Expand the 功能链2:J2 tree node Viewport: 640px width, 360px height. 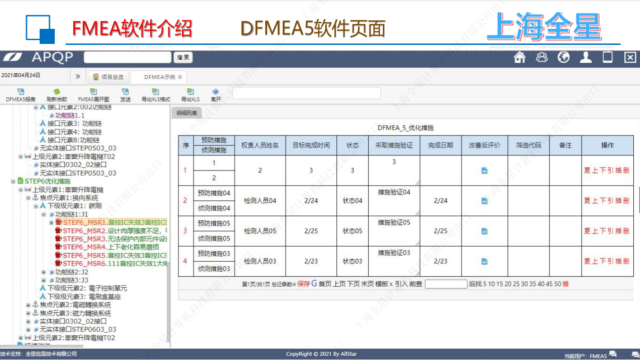[44, 272]
